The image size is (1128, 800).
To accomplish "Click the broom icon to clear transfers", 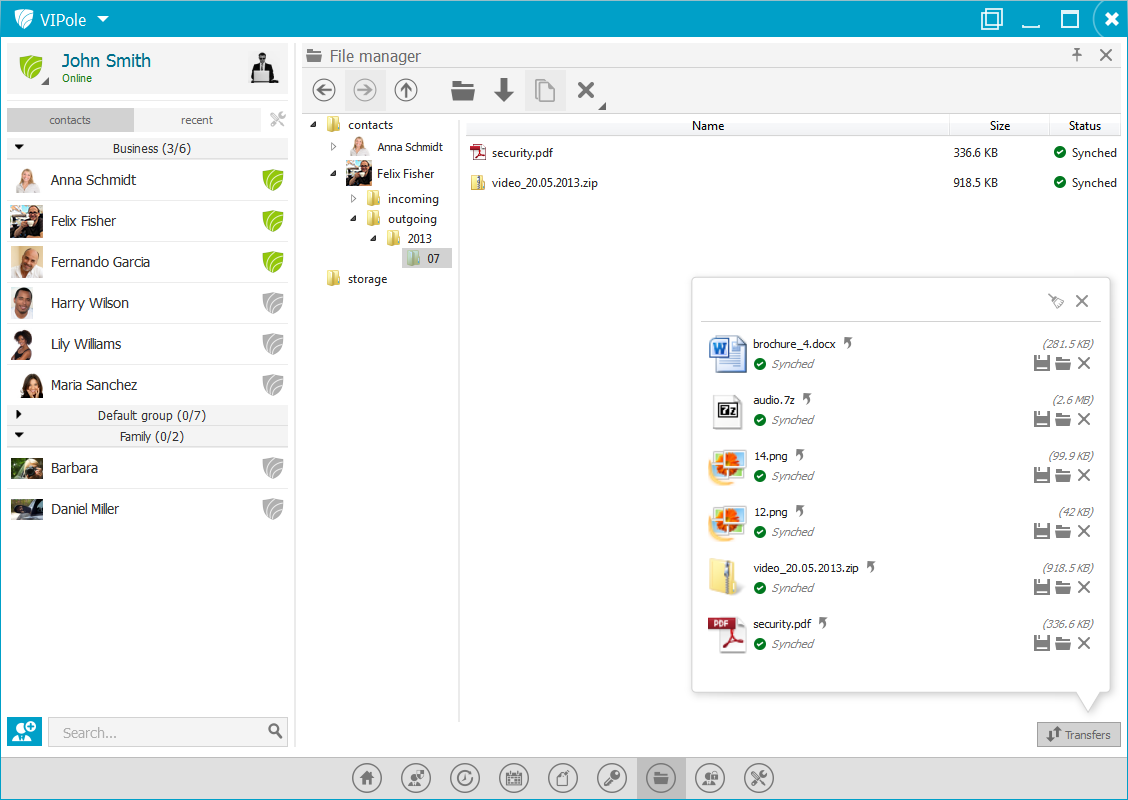I will click(1055, 301).
